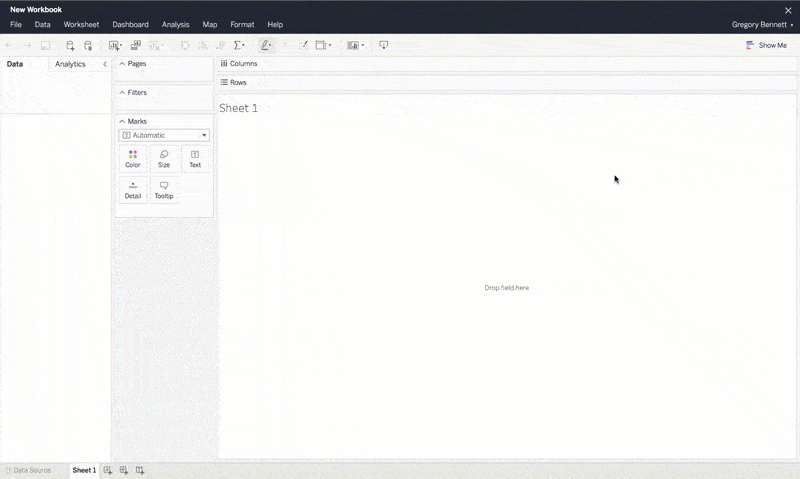Click the Duplicate sheet icon
Viewport: 800px width, 479px height.
tap(135, 45)
